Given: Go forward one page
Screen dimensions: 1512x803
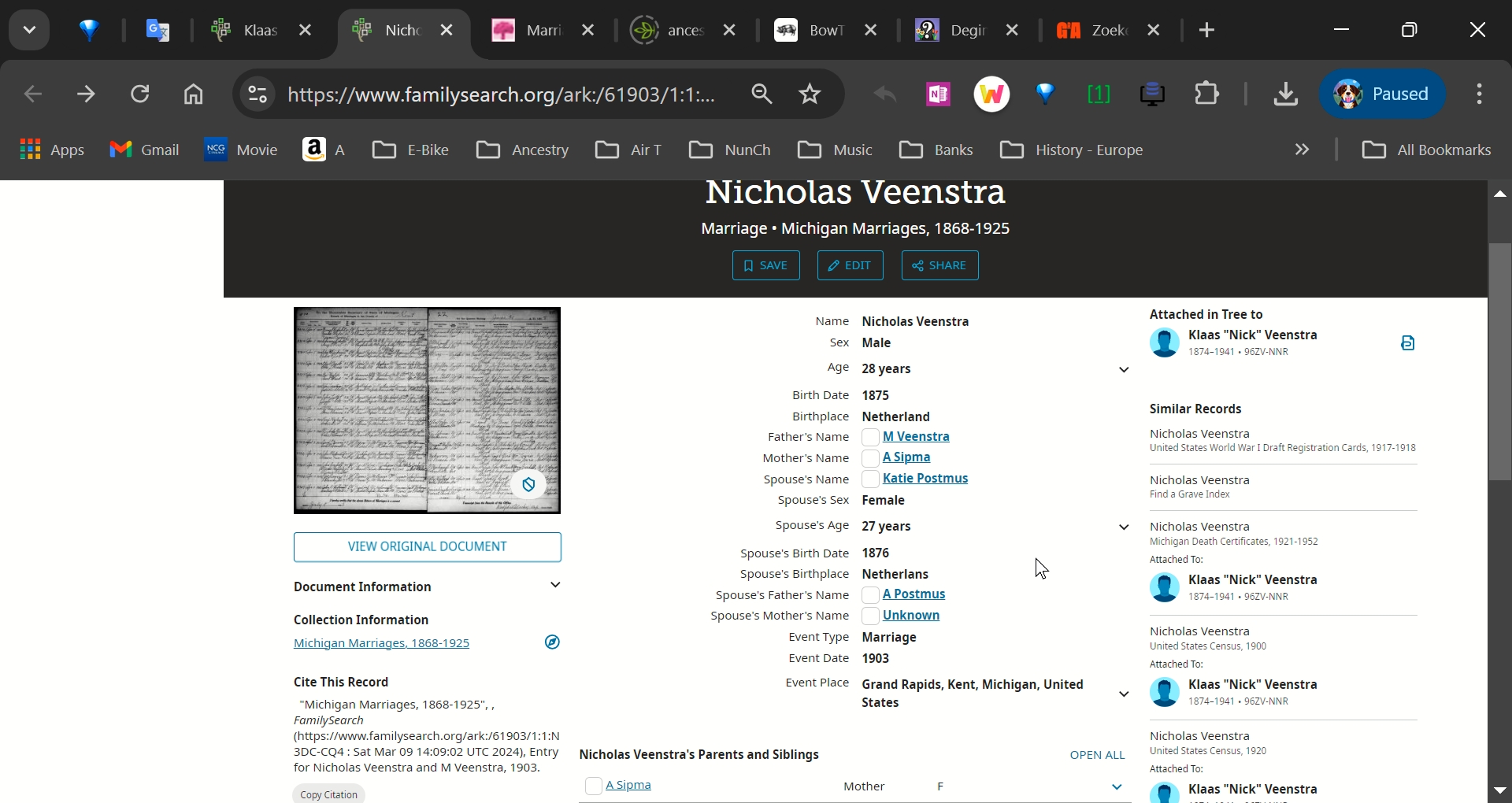Looking at the screenshot, I should pyautogui.click(x=87, y=94).
